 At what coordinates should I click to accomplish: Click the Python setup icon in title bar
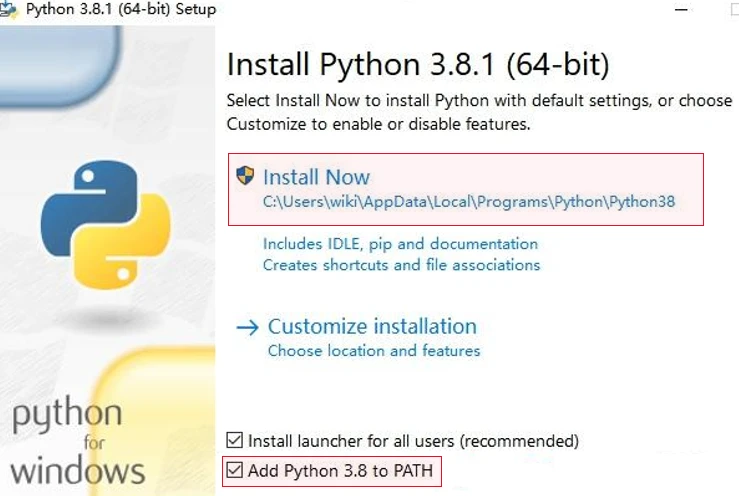[x=10, y=9]
